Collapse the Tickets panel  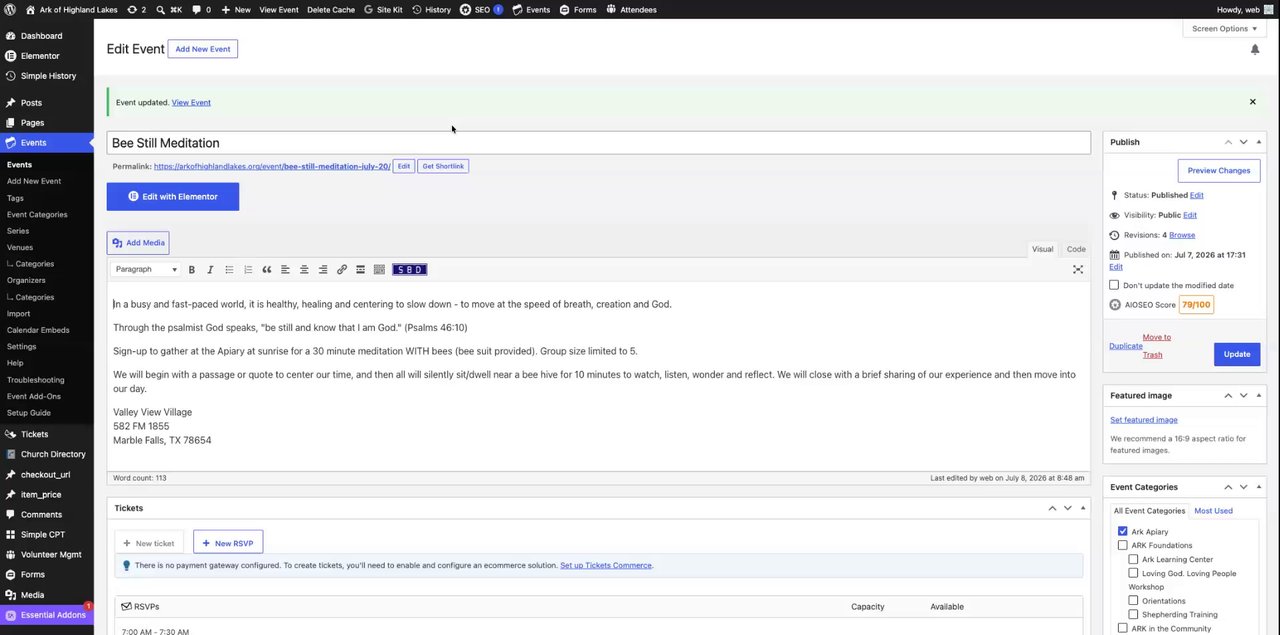coord(1083,508)
